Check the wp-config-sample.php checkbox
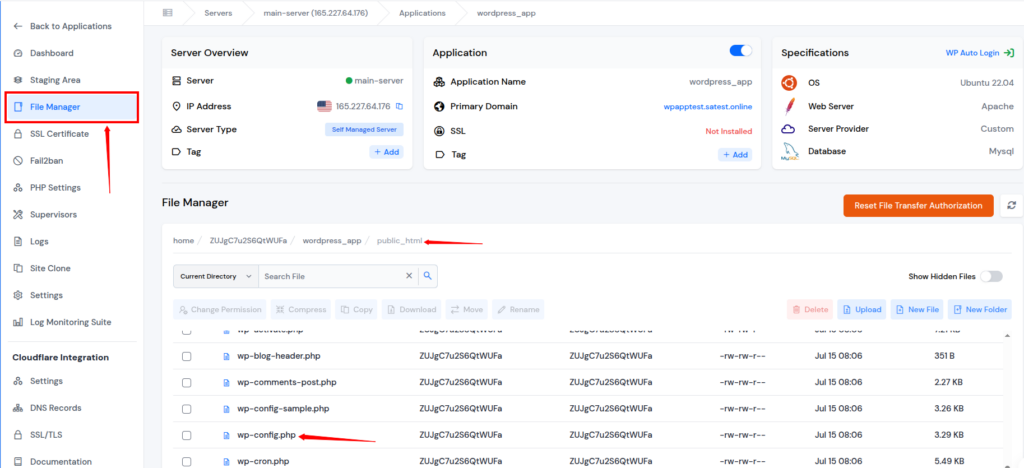The width and height of the screenshot is (1024, 468). 187,409
